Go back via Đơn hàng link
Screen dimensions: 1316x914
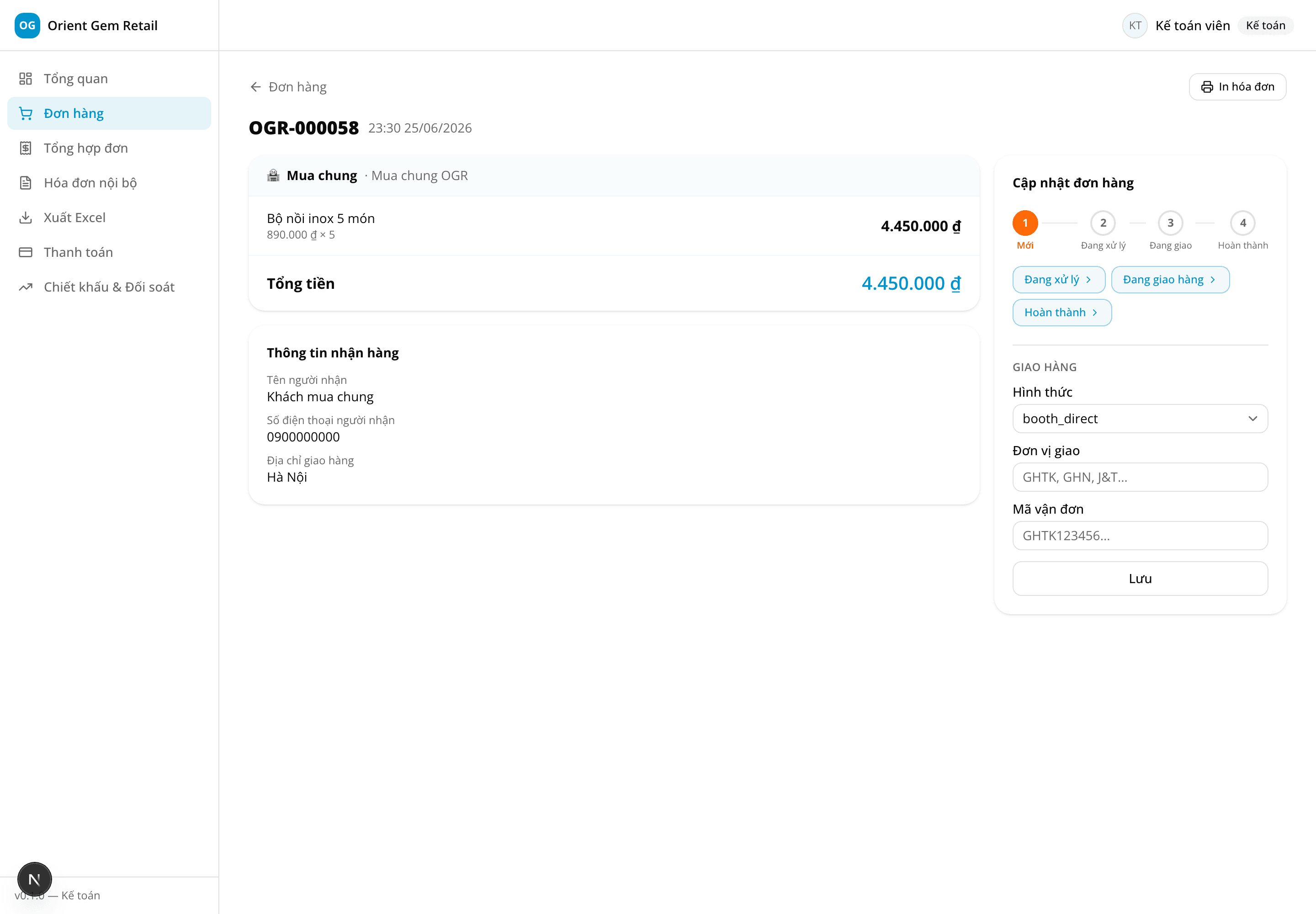288,87
